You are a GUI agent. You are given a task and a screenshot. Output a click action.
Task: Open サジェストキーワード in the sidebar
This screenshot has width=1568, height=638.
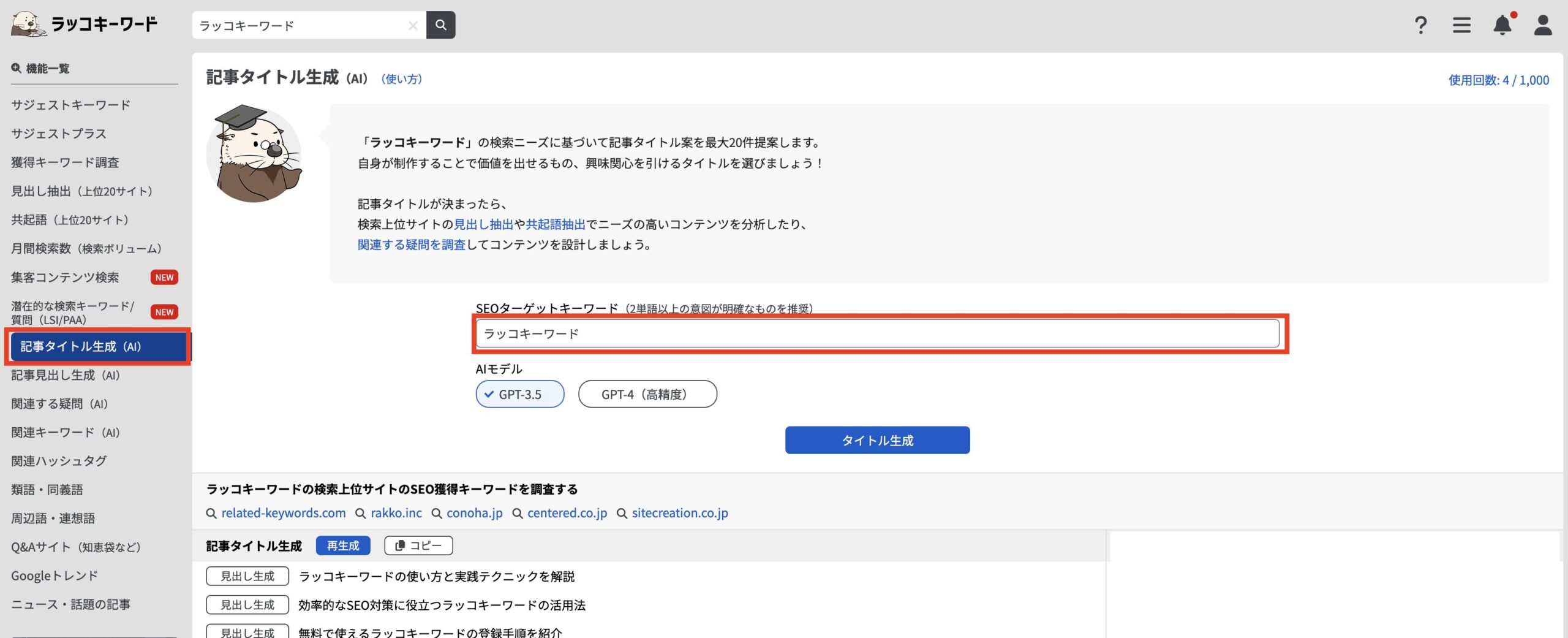pyautogui.click(x=71, y=105)
